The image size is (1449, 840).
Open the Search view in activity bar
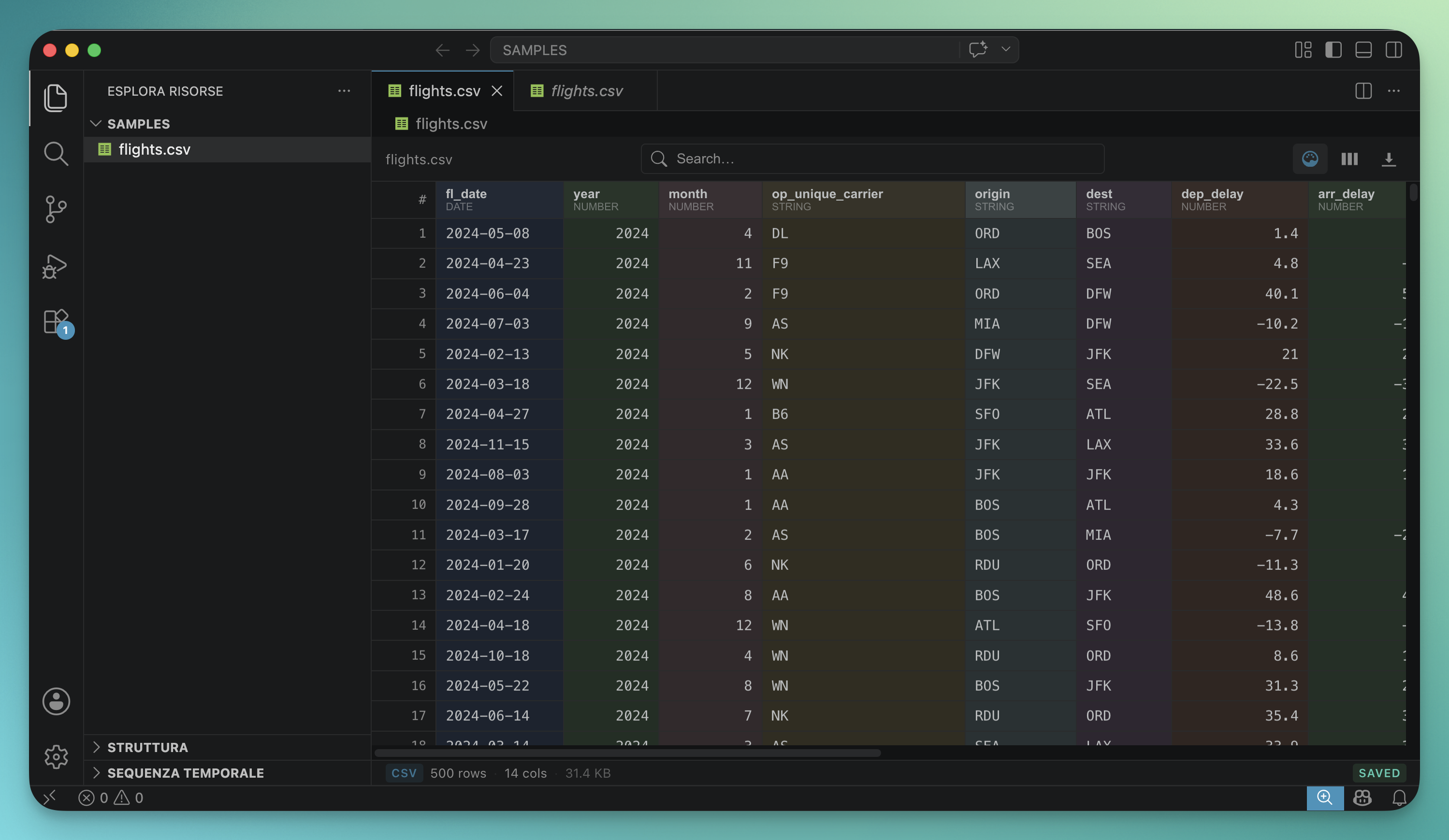click(x=56, y=154)
